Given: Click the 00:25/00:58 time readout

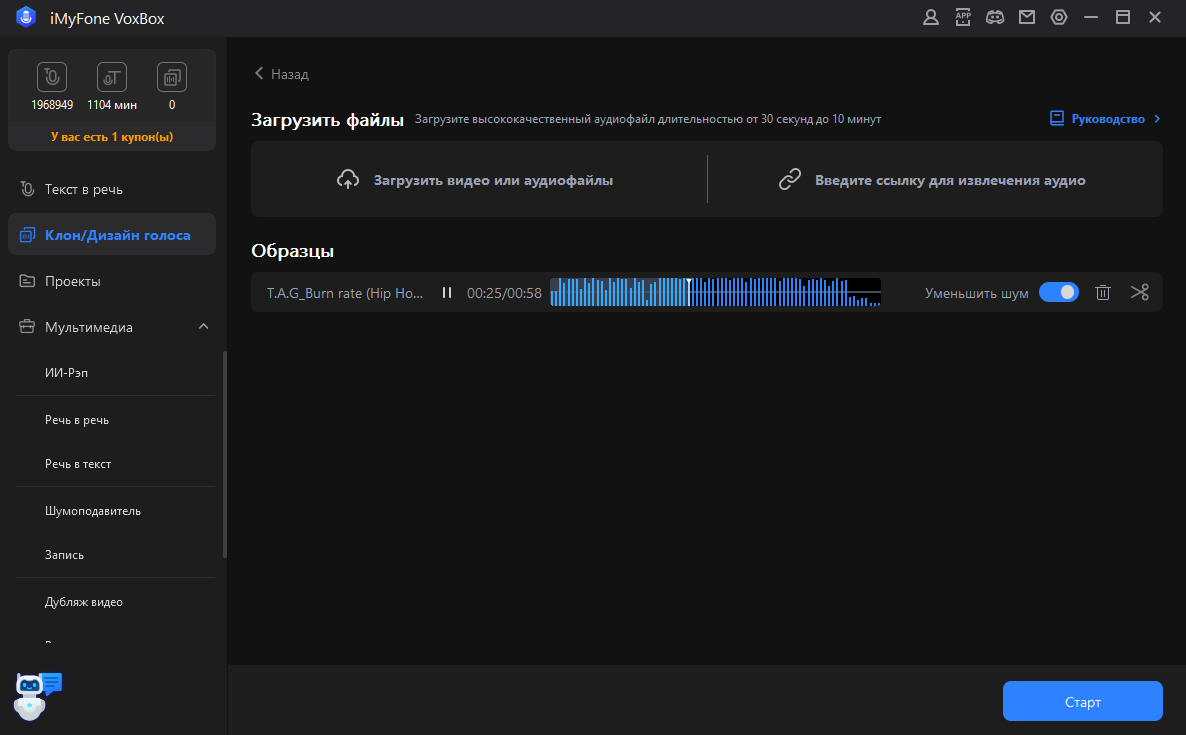Looking at the screenshot, I should point(504,293).
